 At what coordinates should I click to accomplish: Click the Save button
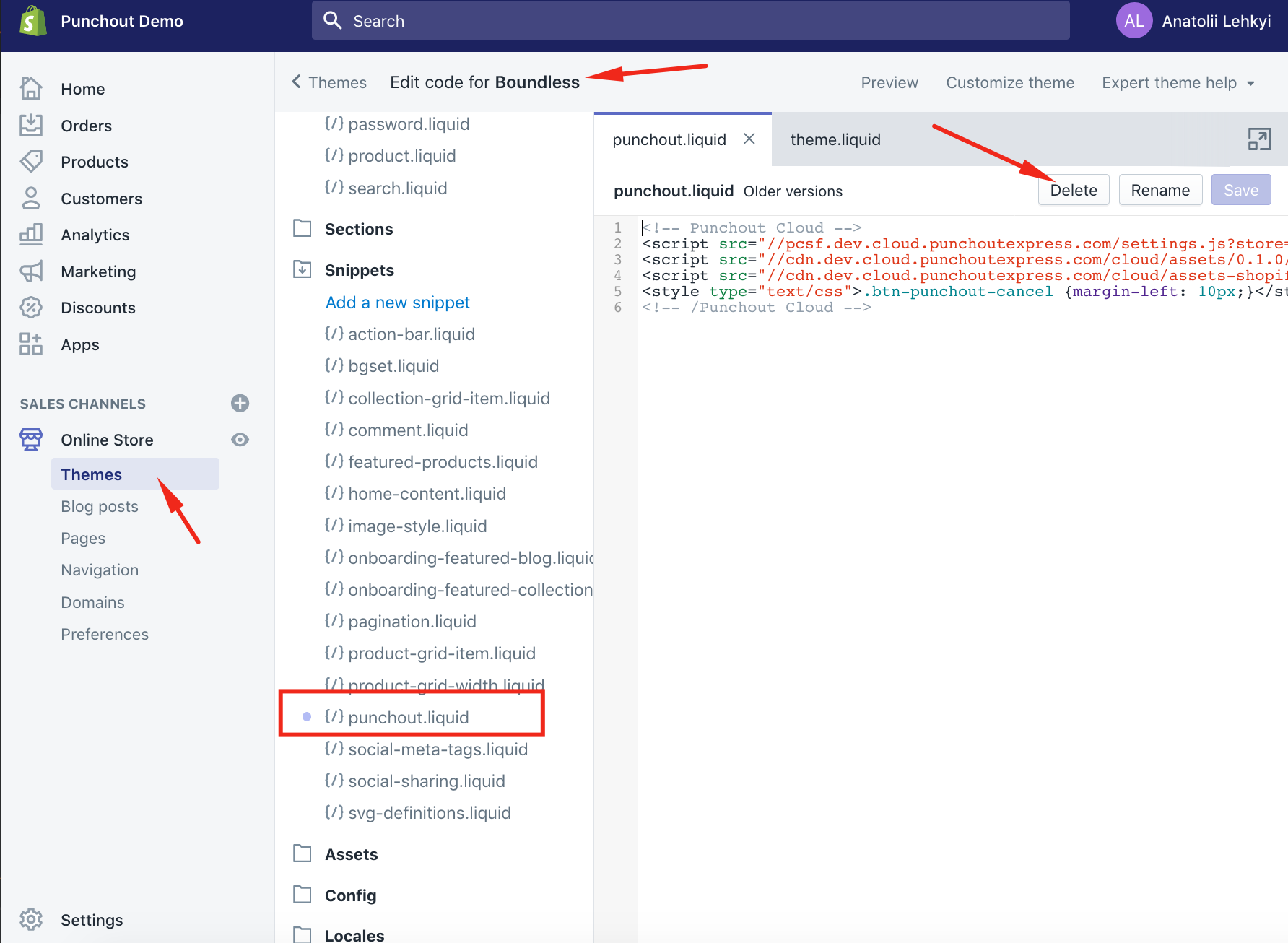click(x=1241, y=190)
